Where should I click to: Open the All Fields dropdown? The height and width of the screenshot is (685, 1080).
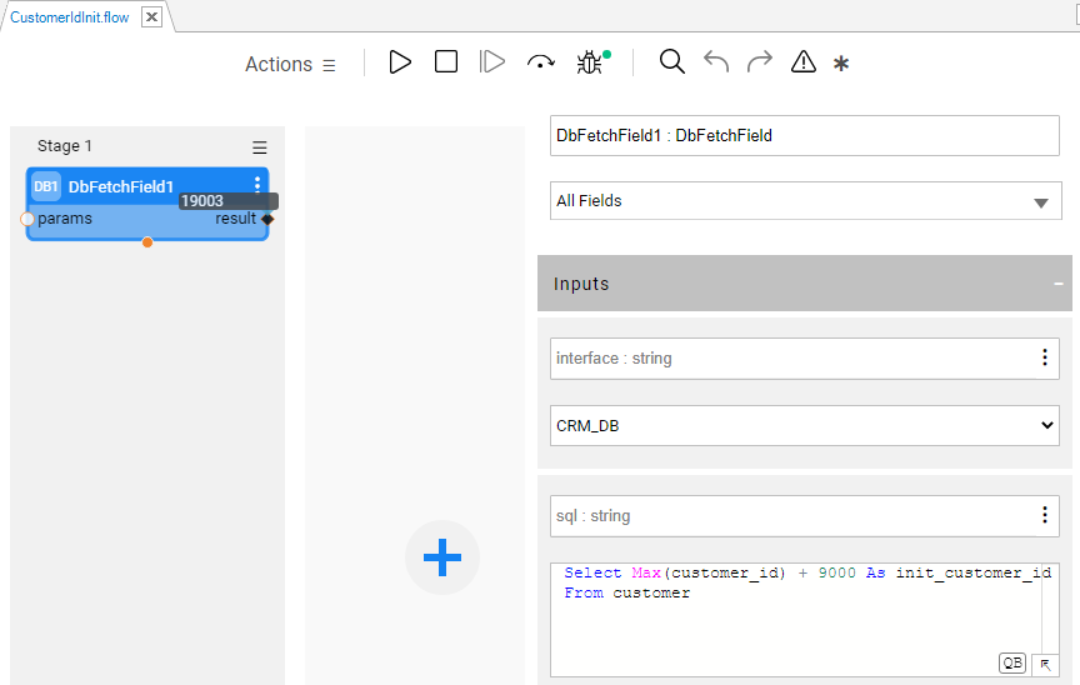point(805,201)
